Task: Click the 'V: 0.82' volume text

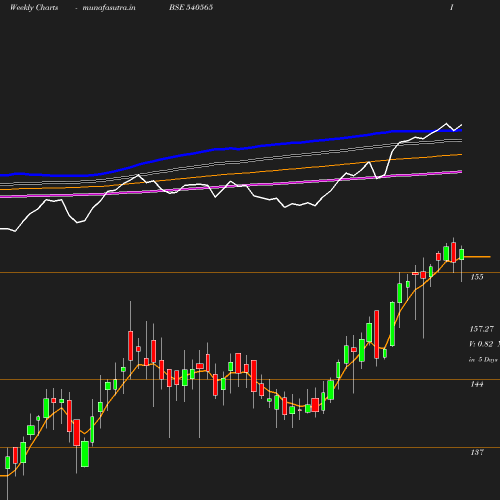Action: click(481, 344)
